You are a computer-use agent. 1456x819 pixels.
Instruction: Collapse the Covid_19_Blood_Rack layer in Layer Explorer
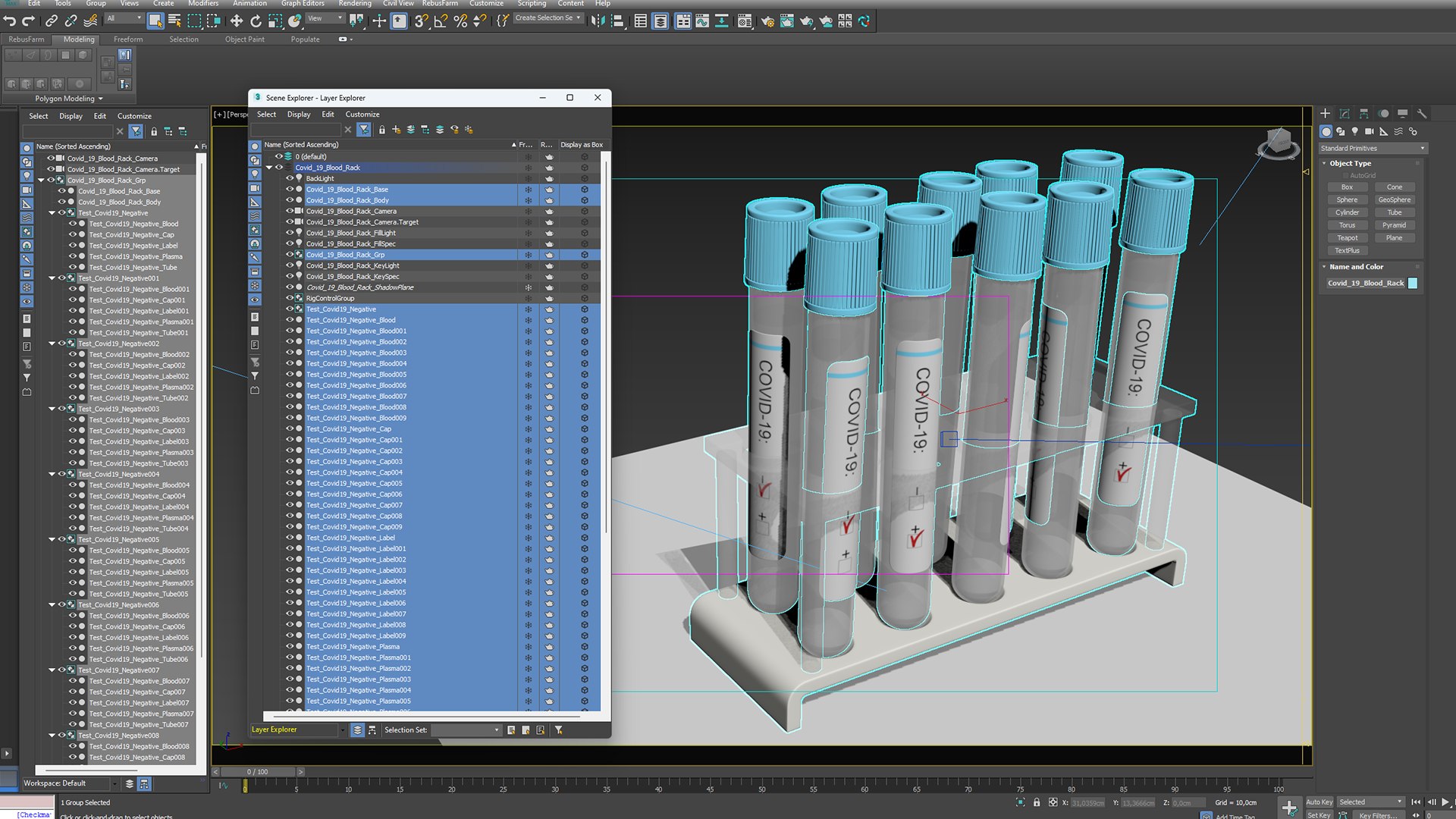(x=268, y=168)
